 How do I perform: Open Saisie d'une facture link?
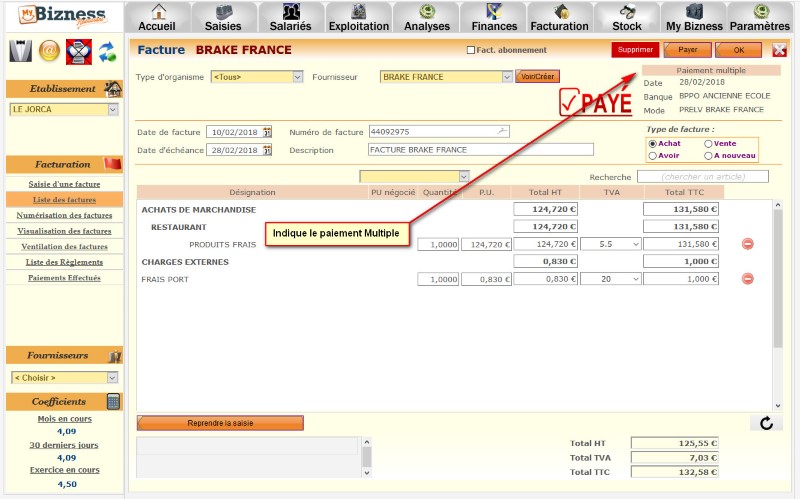pyautogui.click(x=64, y=184)
